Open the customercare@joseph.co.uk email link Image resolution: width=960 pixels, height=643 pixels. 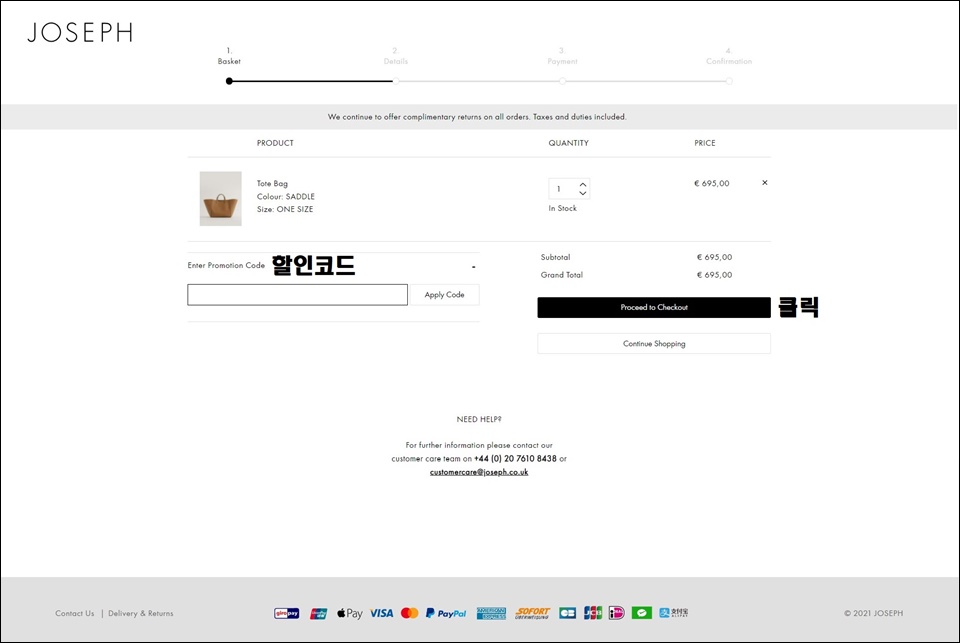[x=479, y=472]
